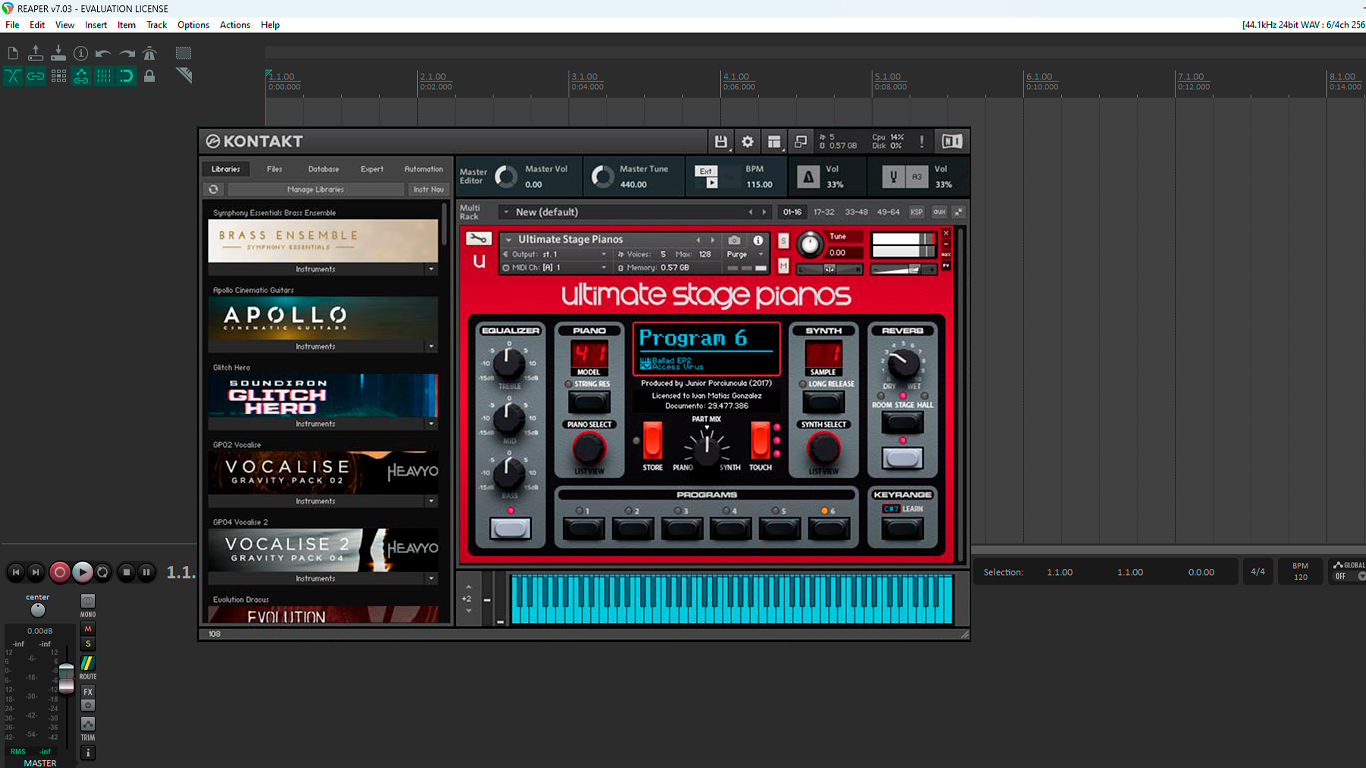This screenshot has width=1366, height=768.
Task: Mute master track with M button
Action: coord(88,629)
